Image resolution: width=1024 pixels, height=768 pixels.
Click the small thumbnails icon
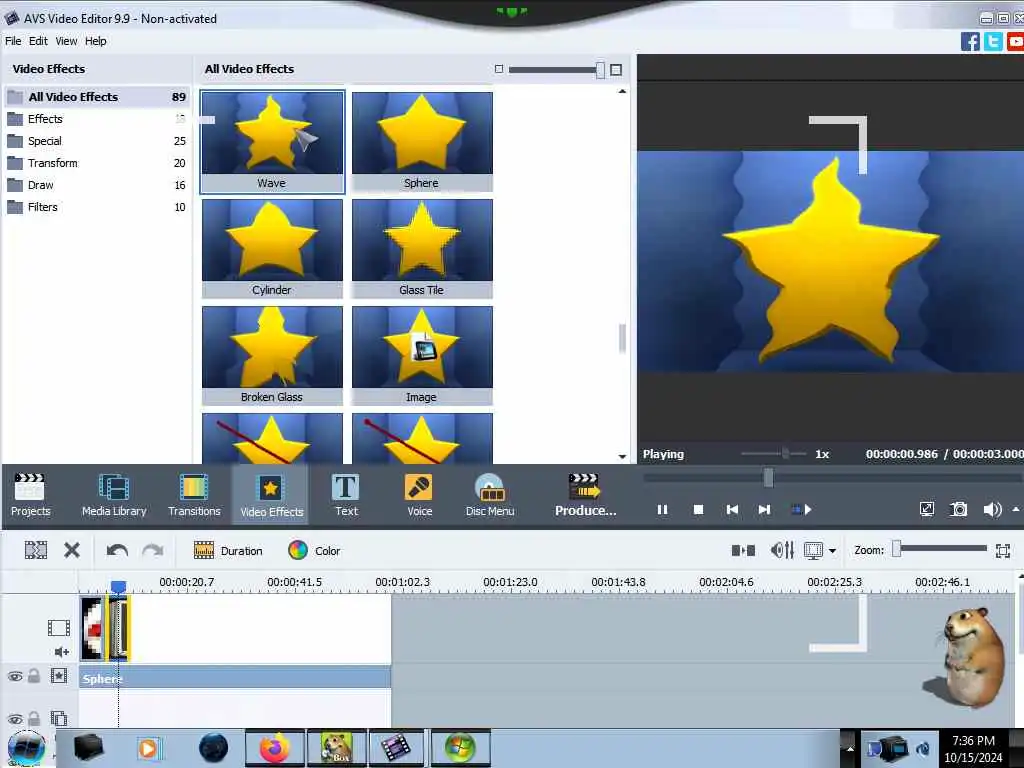499,69
